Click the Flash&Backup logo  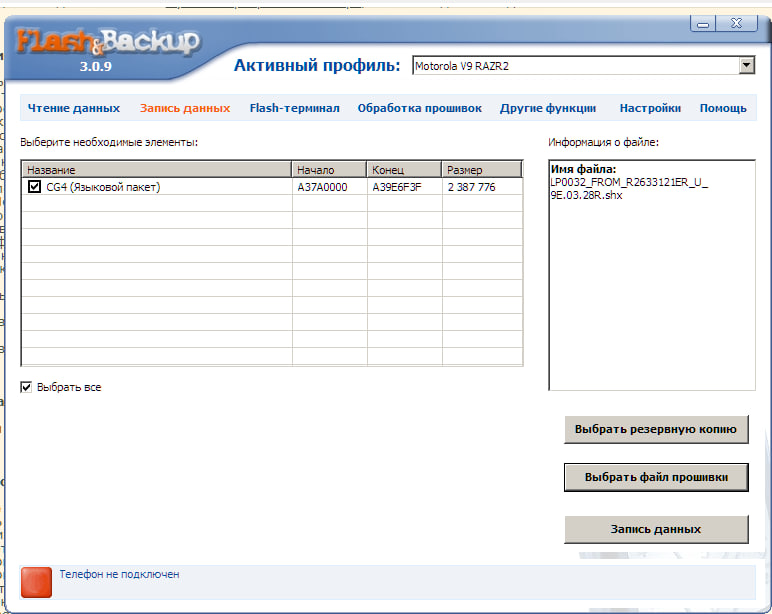108,41
